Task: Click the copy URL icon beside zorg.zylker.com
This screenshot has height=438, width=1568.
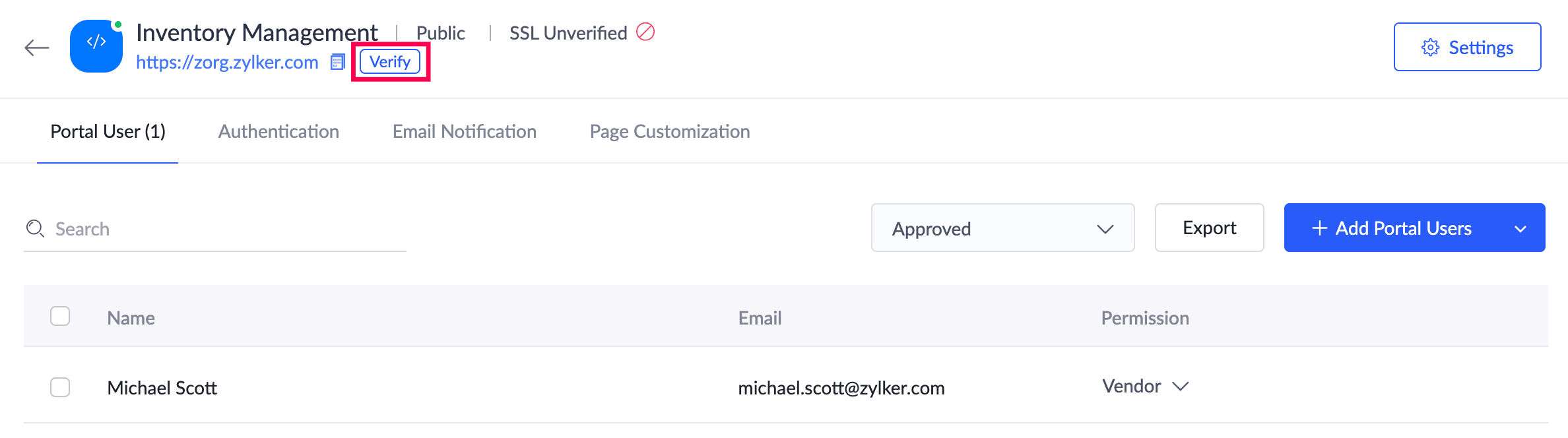Action: 338,62
